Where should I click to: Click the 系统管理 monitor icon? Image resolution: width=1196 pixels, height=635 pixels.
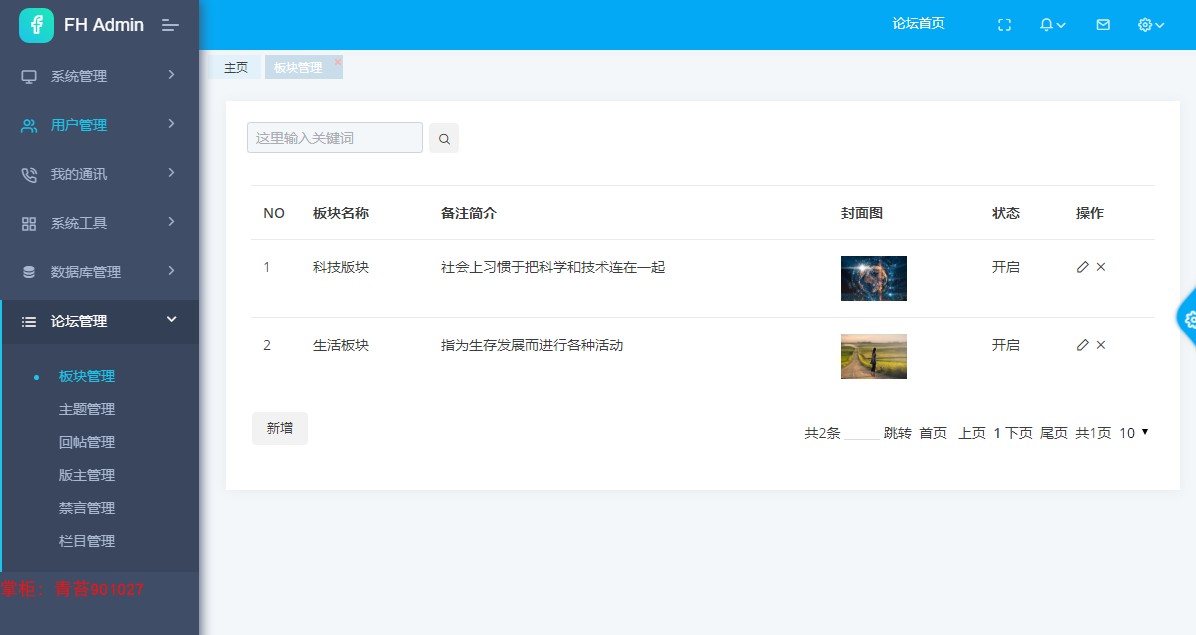click(x=29, y=76)
